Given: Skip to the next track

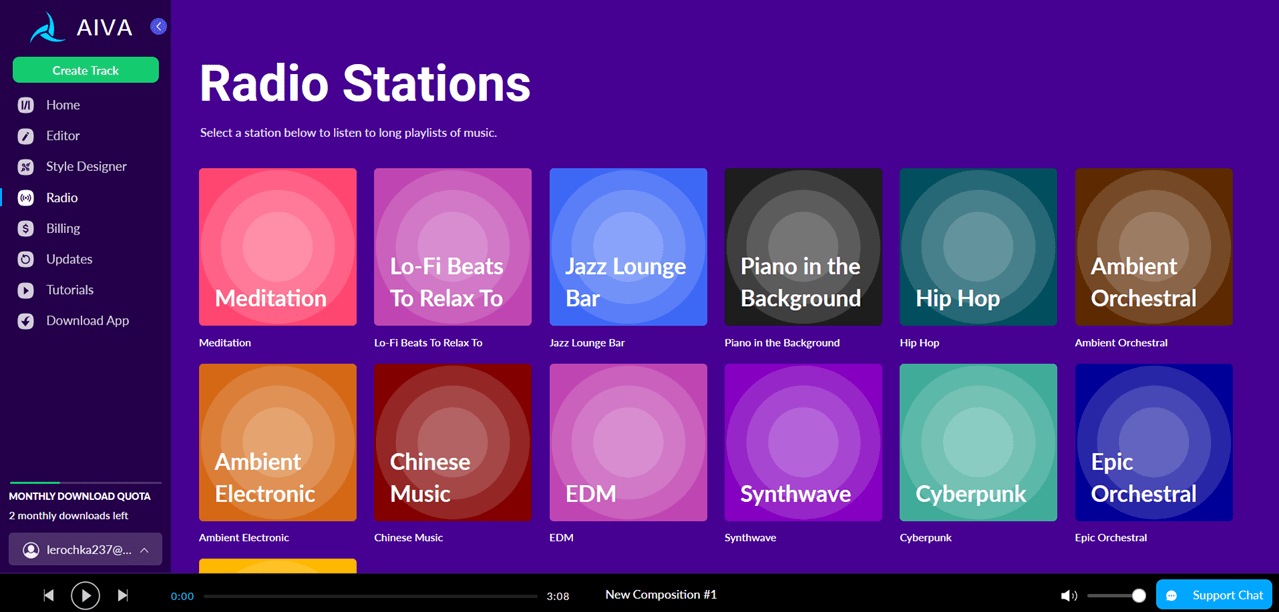Looking at the screenshot, I should (x=123, y=595).
